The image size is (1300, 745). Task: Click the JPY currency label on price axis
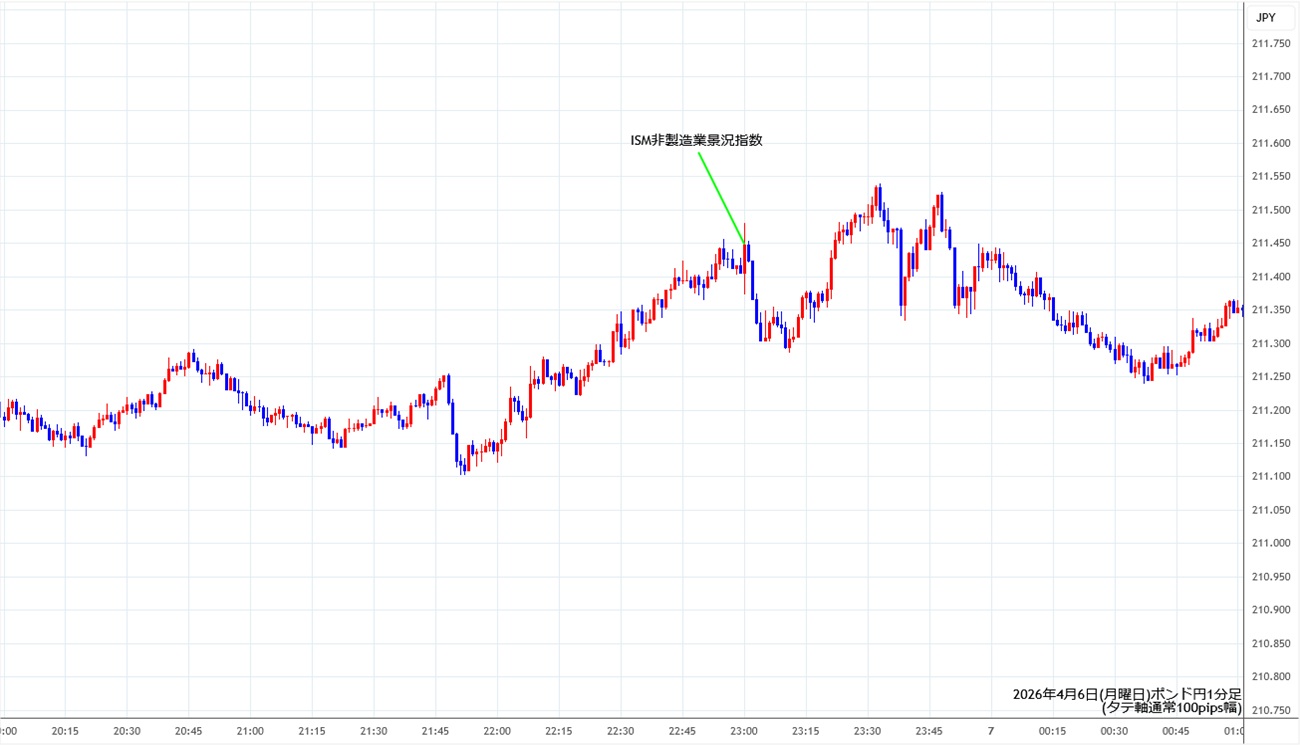(x=1264, y=17)
